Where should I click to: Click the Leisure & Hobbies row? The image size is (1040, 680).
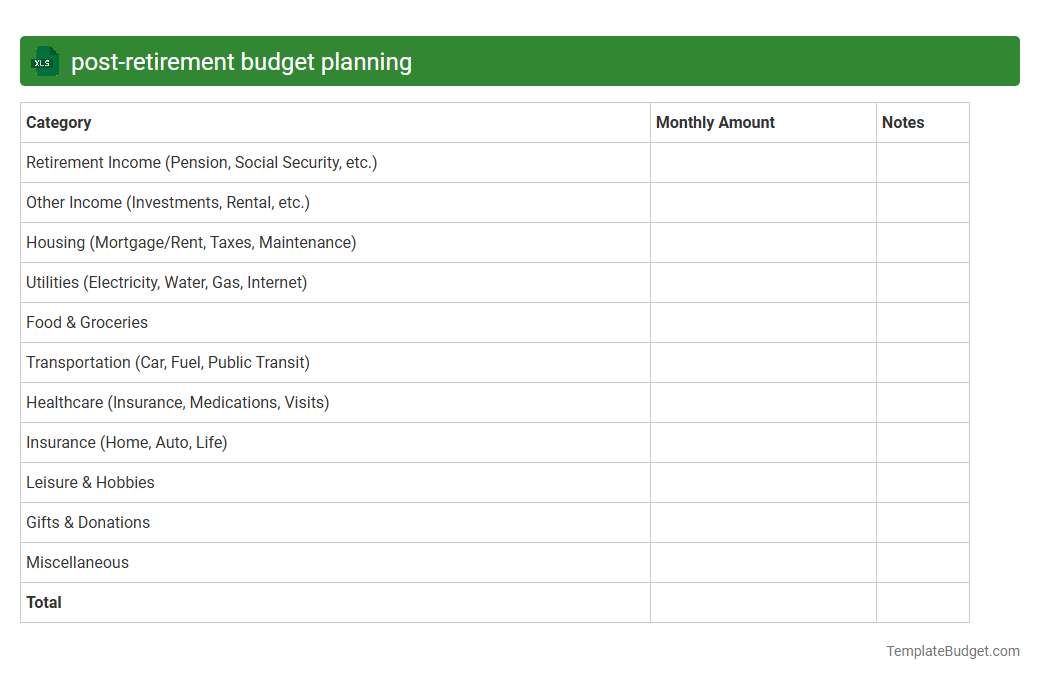tap(90, 482)
